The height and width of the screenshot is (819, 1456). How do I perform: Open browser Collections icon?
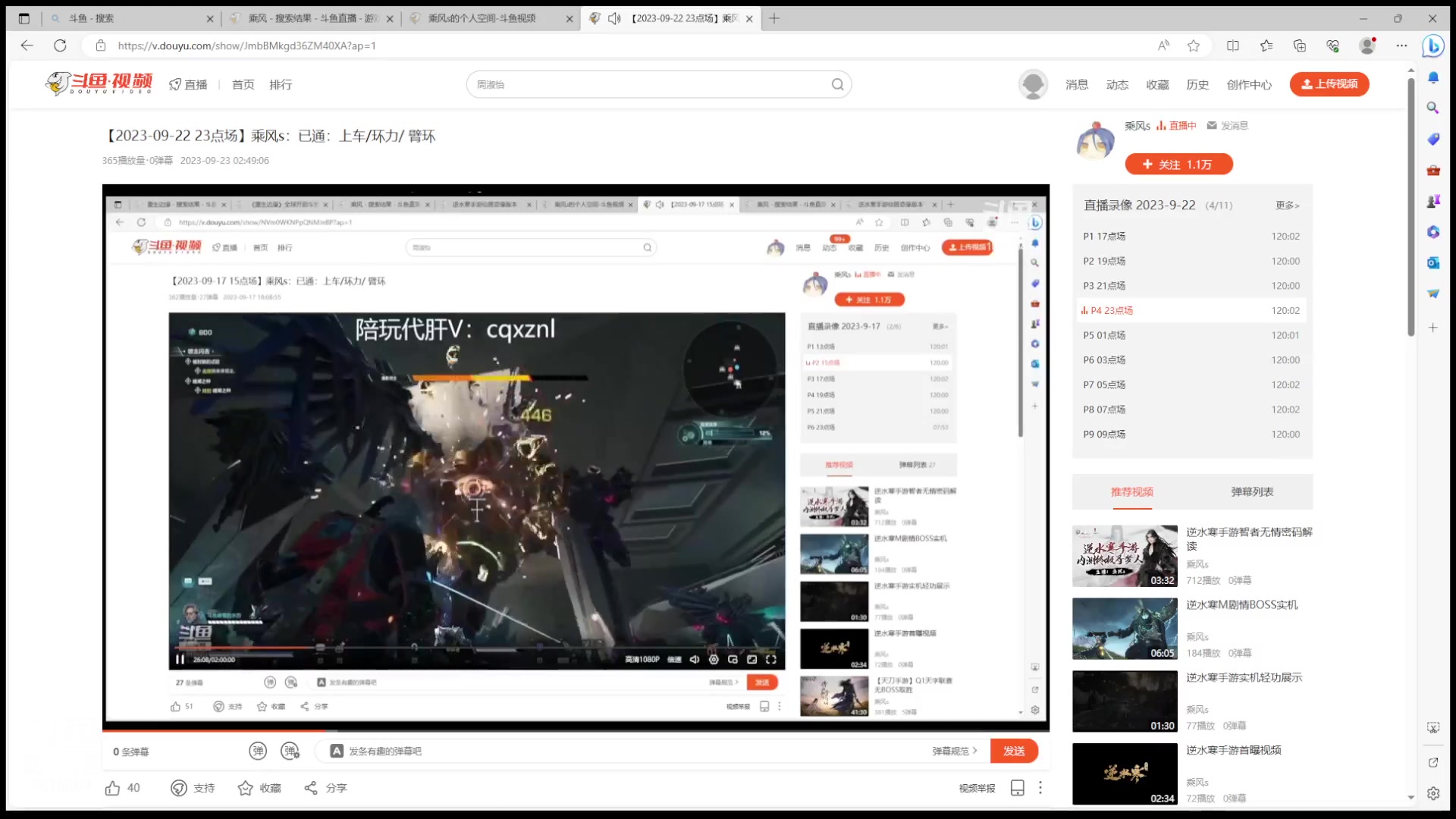[x=1300, y=45]
